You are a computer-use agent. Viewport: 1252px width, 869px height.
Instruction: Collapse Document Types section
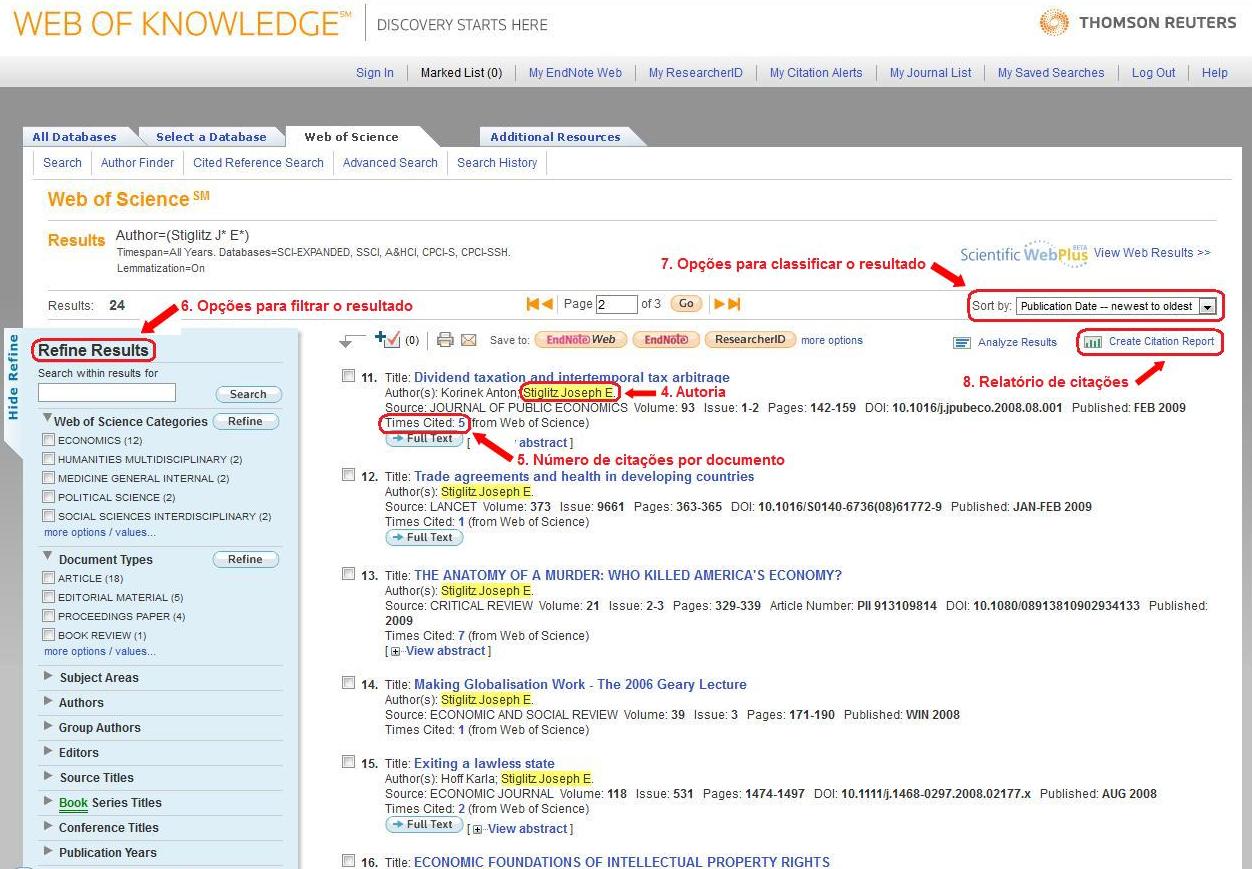tap(47, 558)
